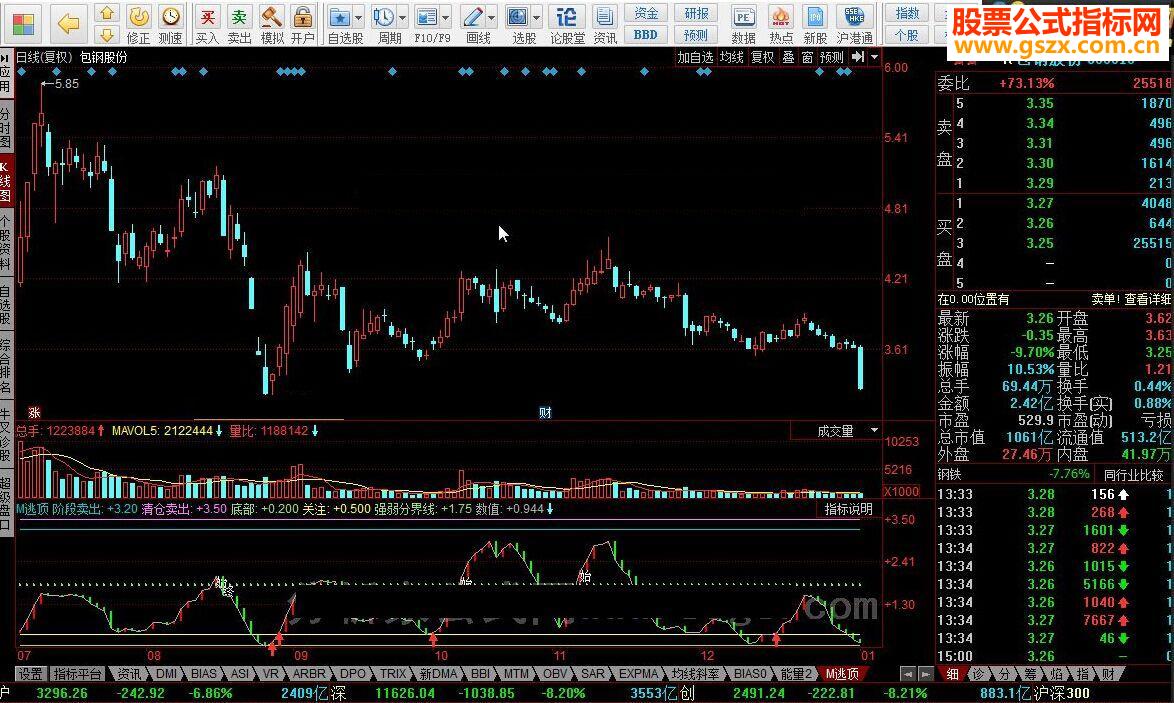Toggle the 窗 window option
1174x703 pixels.
tap(807, 57)
